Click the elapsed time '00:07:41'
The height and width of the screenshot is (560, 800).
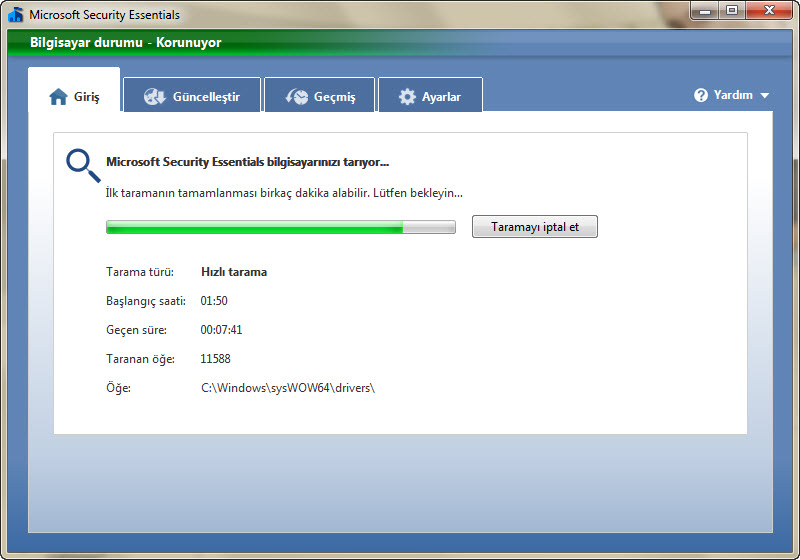click(x=221, y=330)
